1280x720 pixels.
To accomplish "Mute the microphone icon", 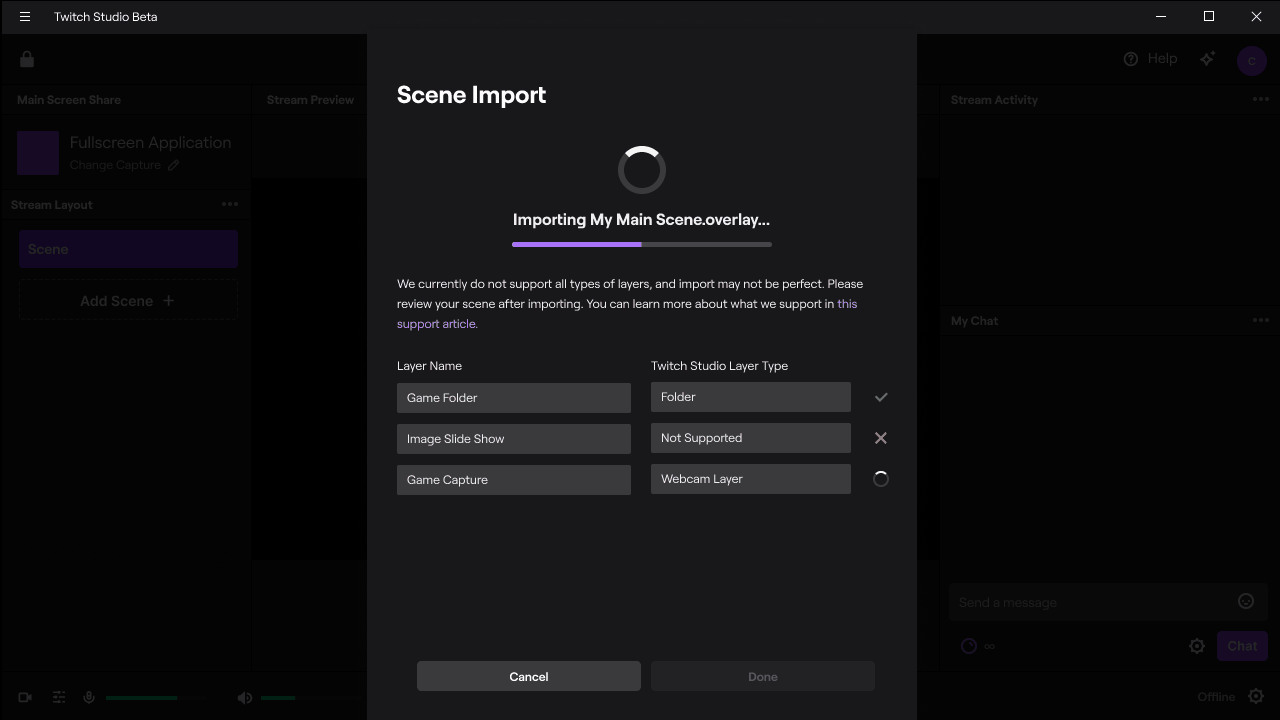I will pyautogui.click(x=89, y=697).
